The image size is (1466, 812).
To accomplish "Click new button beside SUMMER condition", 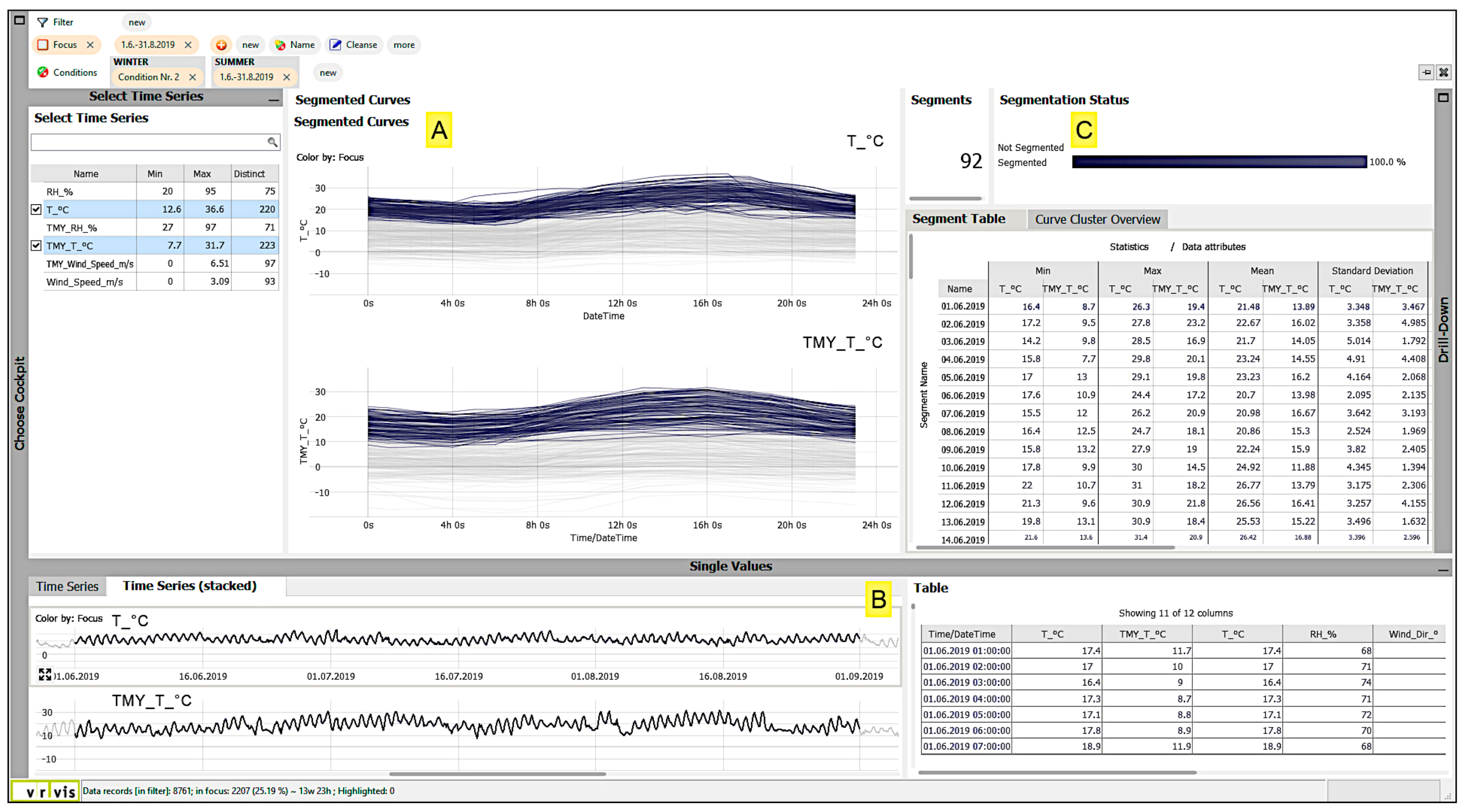I will click(328, 73).
